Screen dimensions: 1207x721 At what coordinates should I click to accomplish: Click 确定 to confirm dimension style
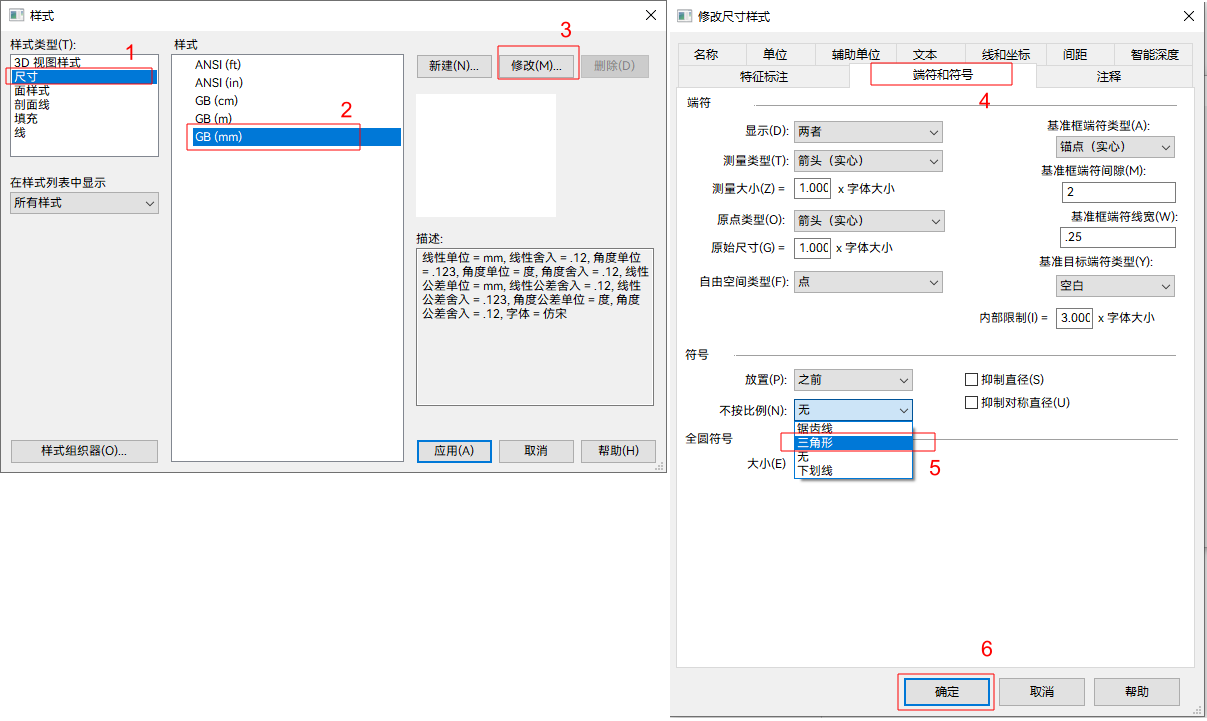coord(946,692)
